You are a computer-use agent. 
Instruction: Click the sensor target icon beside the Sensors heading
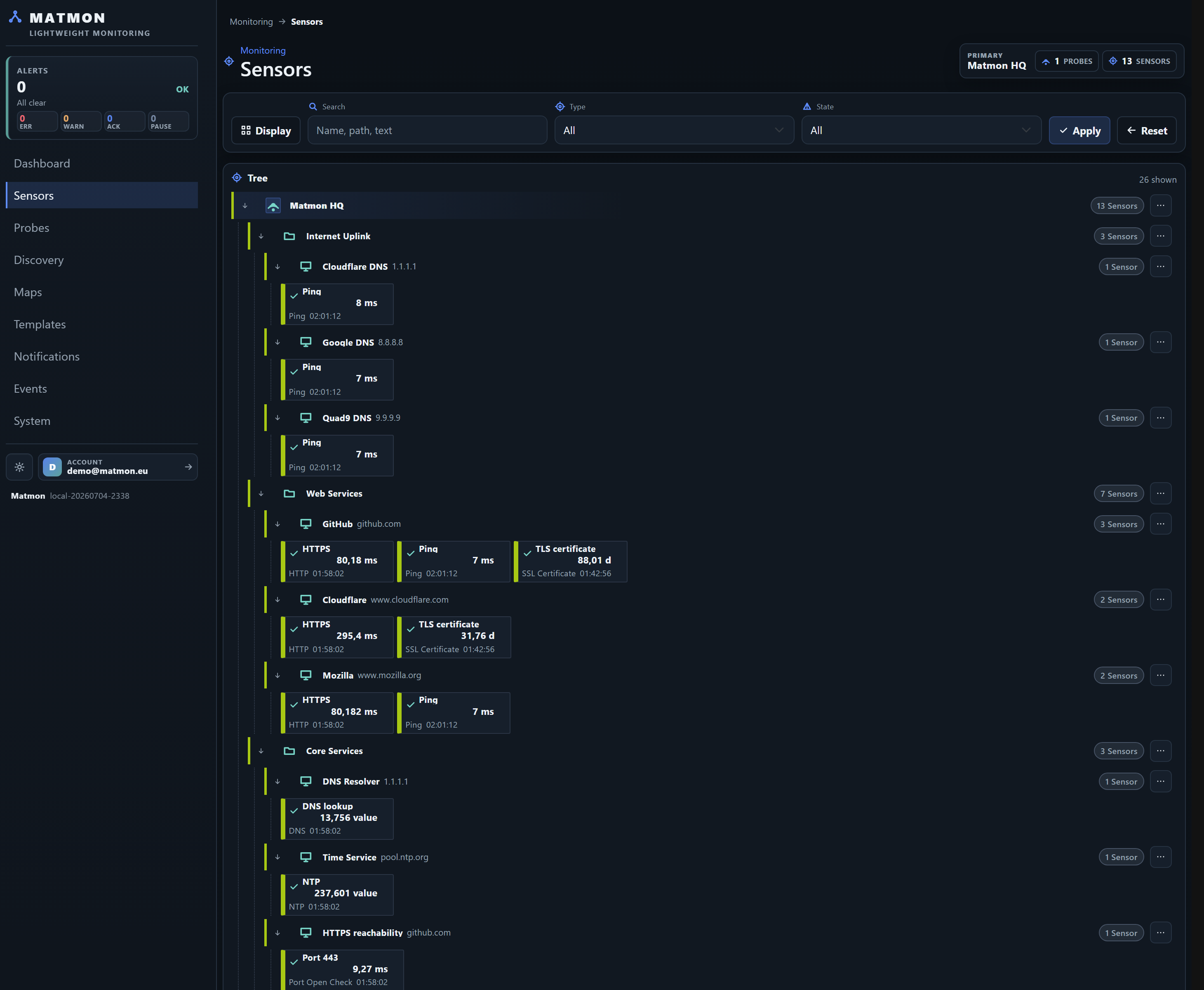click(x=229, y=61)
